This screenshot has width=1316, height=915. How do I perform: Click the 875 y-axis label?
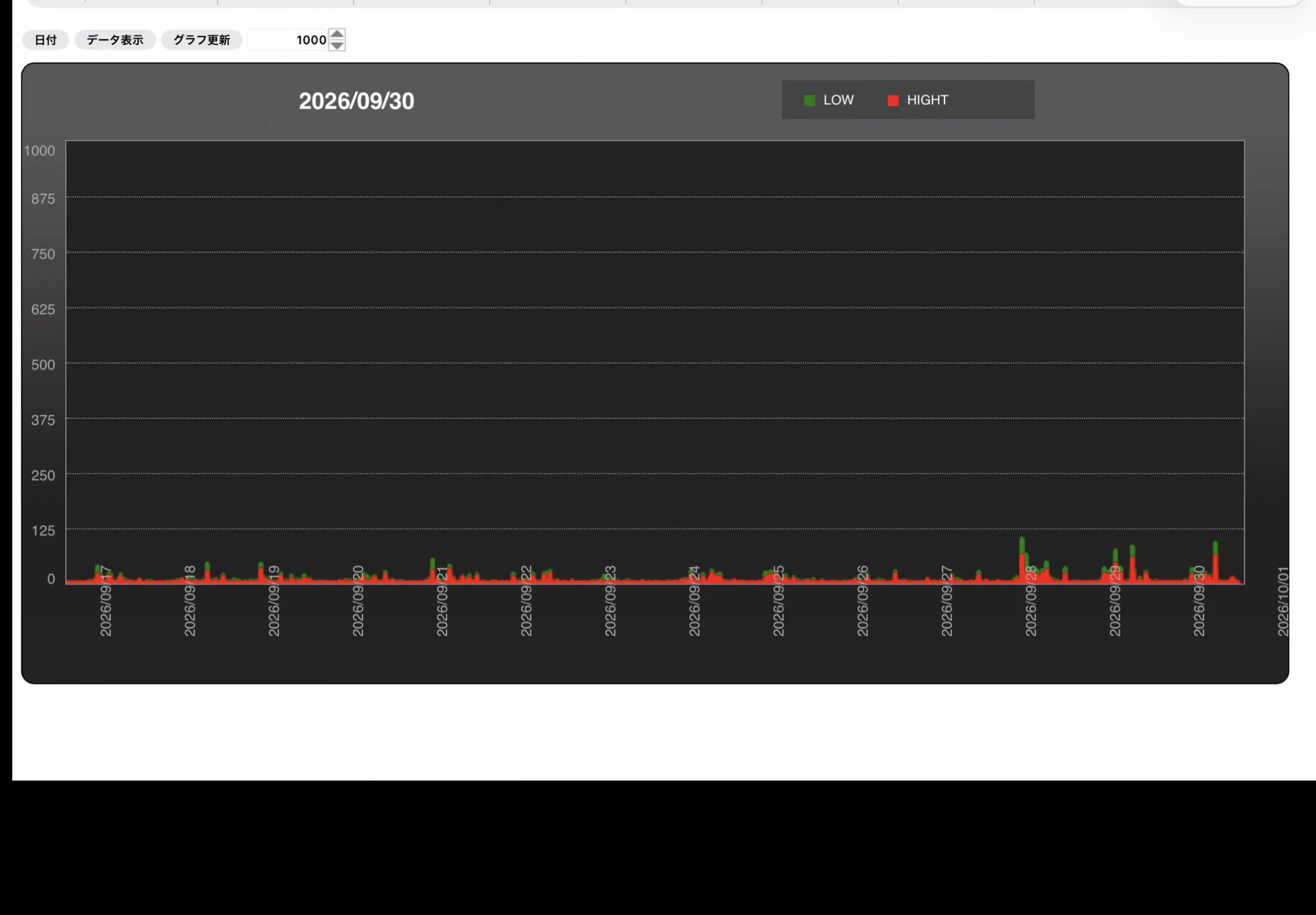[x=43, y=199]
